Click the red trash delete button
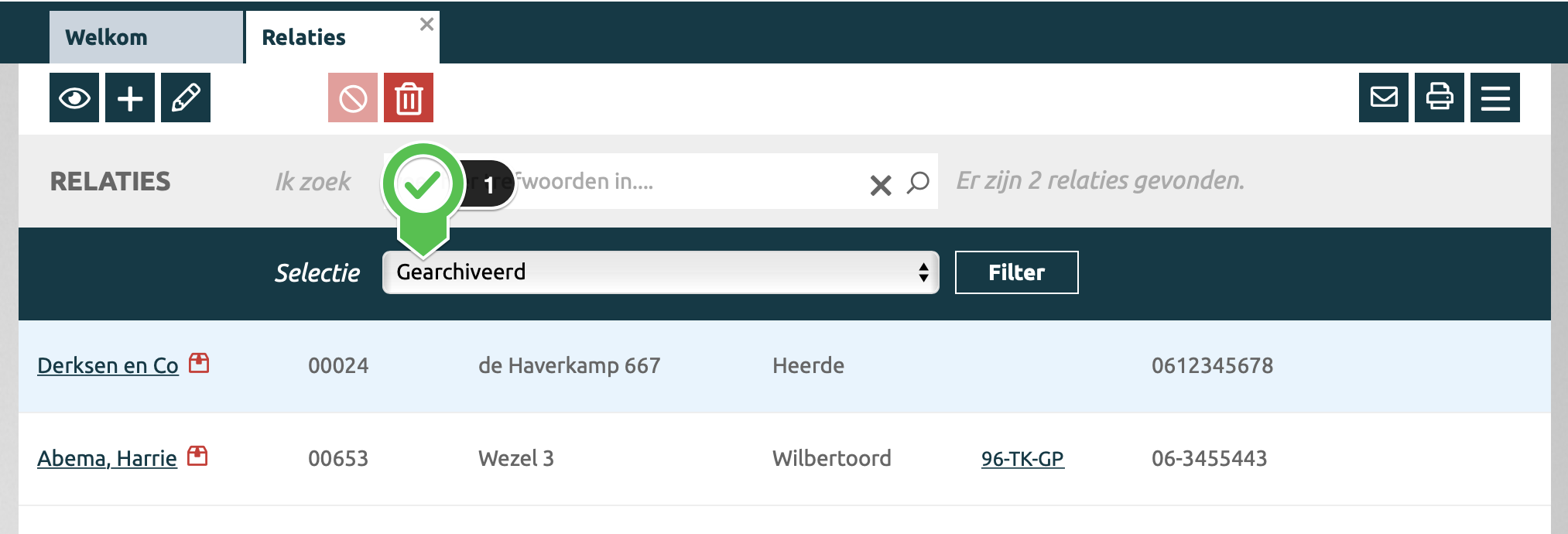Viewport: 1568px width, 534px height. [x=409, y=98]
